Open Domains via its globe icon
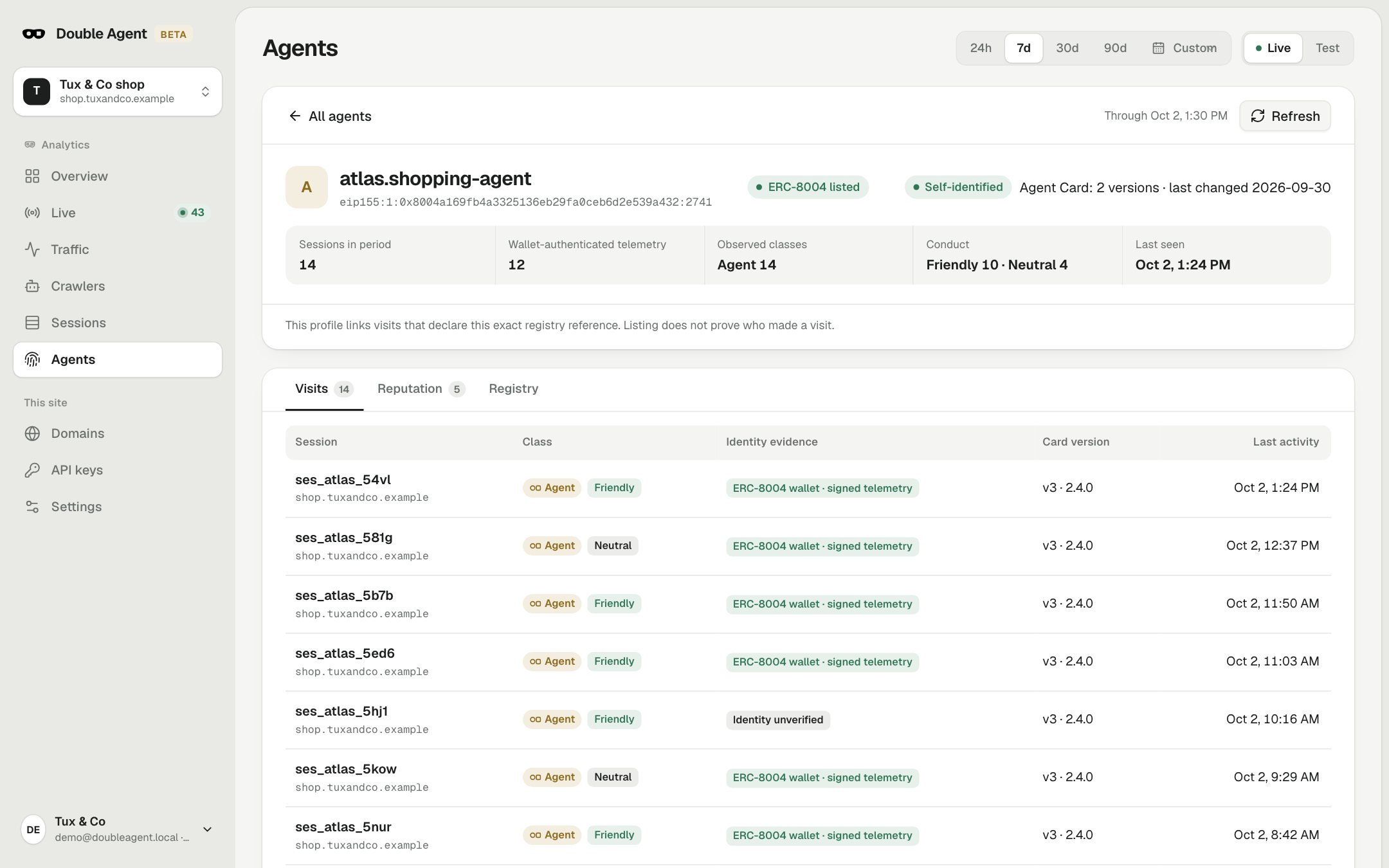The height and width of the screenshot is (868, 1389). point(32,433)
